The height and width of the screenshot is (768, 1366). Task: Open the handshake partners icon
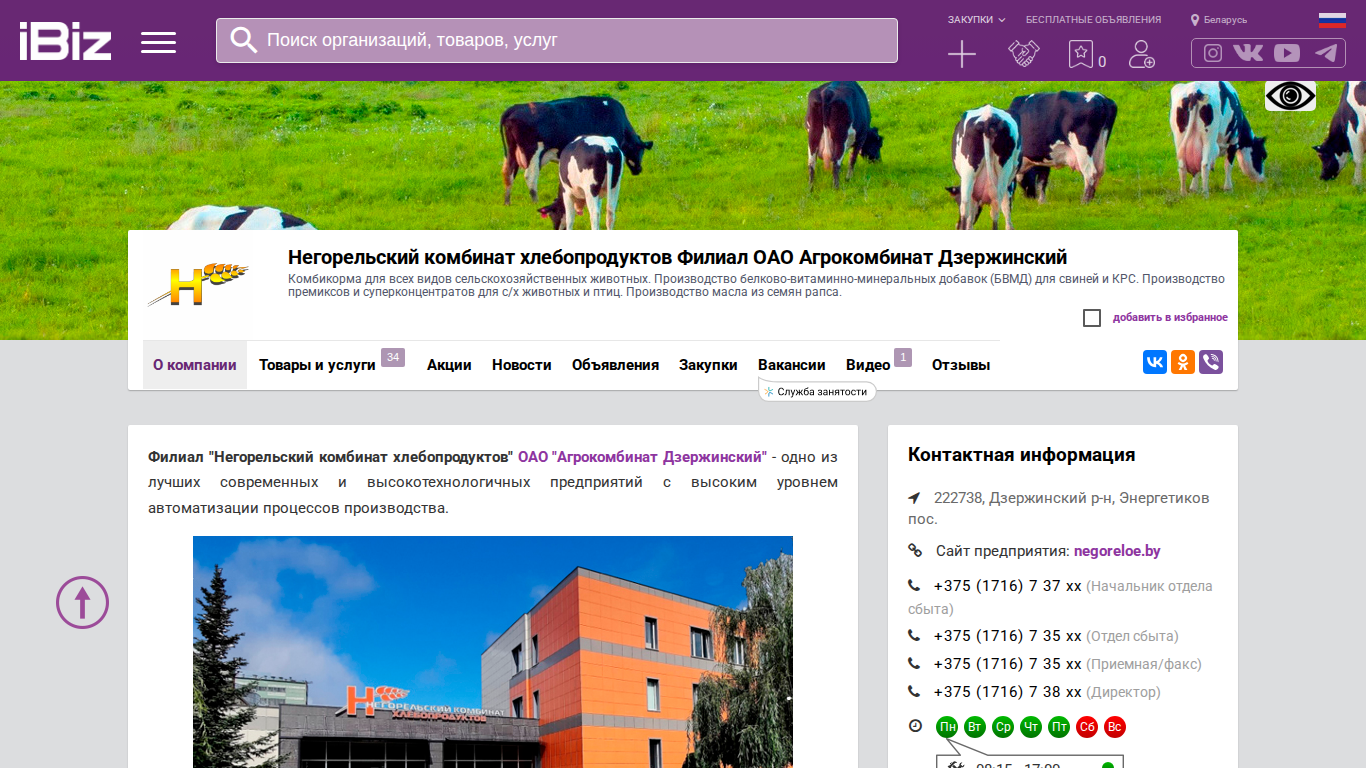coord(1024,54)
